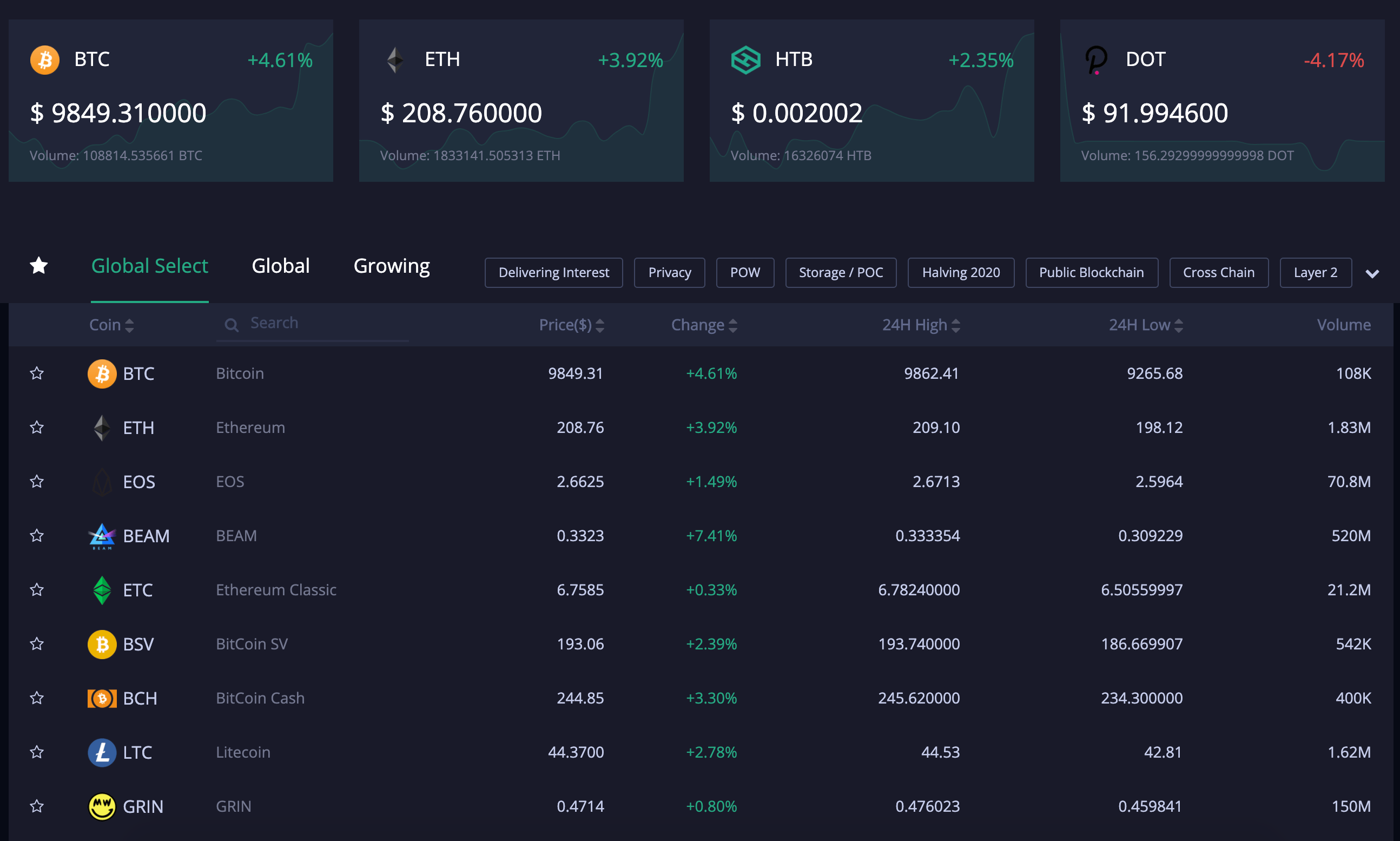Open the HTB summary card
Viewport: 1400px width, 841px height.
click(x=871, y=101)
